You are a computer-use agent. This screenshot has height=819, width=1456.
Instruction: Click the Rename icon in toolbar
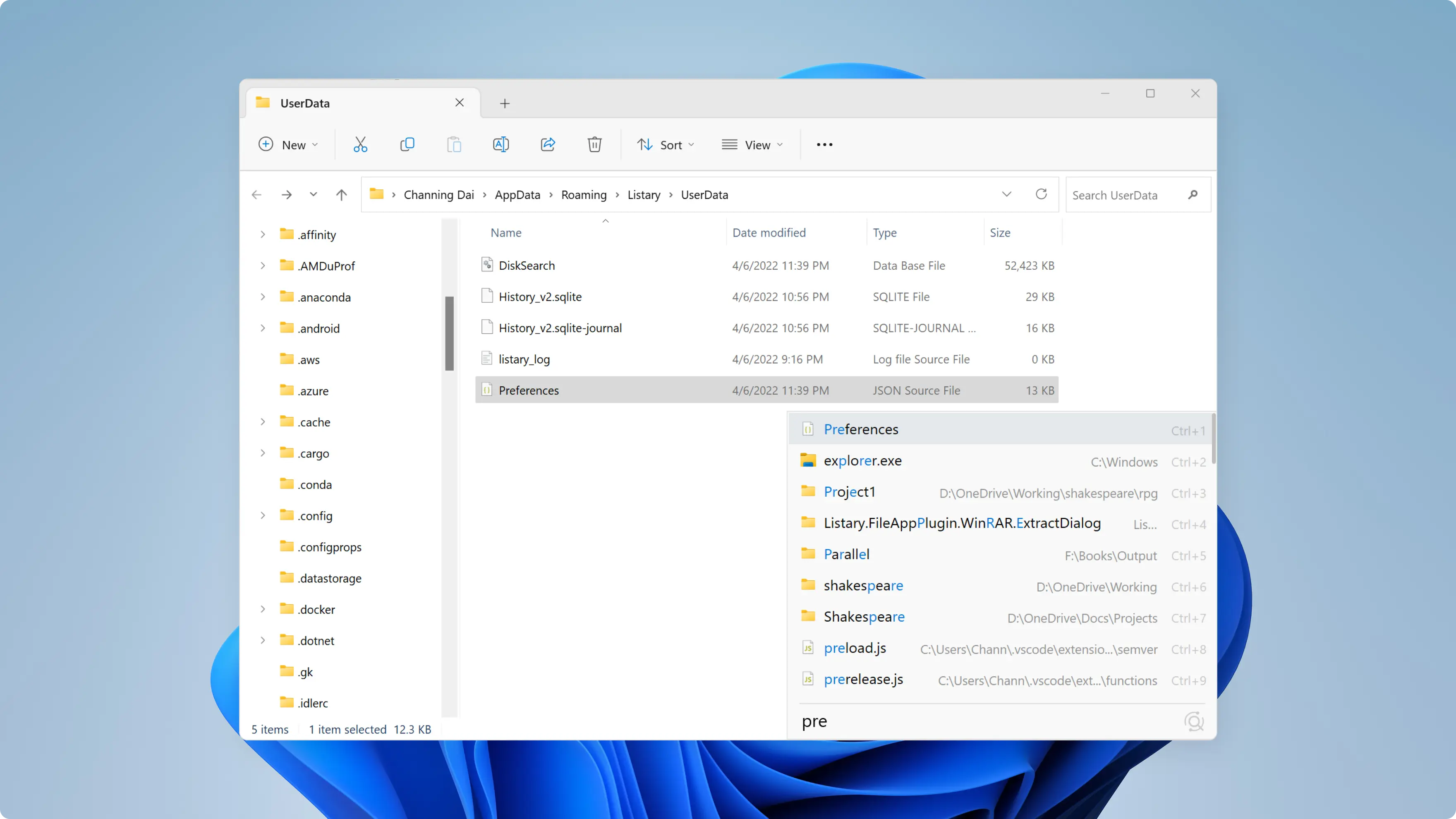(501, 145)
